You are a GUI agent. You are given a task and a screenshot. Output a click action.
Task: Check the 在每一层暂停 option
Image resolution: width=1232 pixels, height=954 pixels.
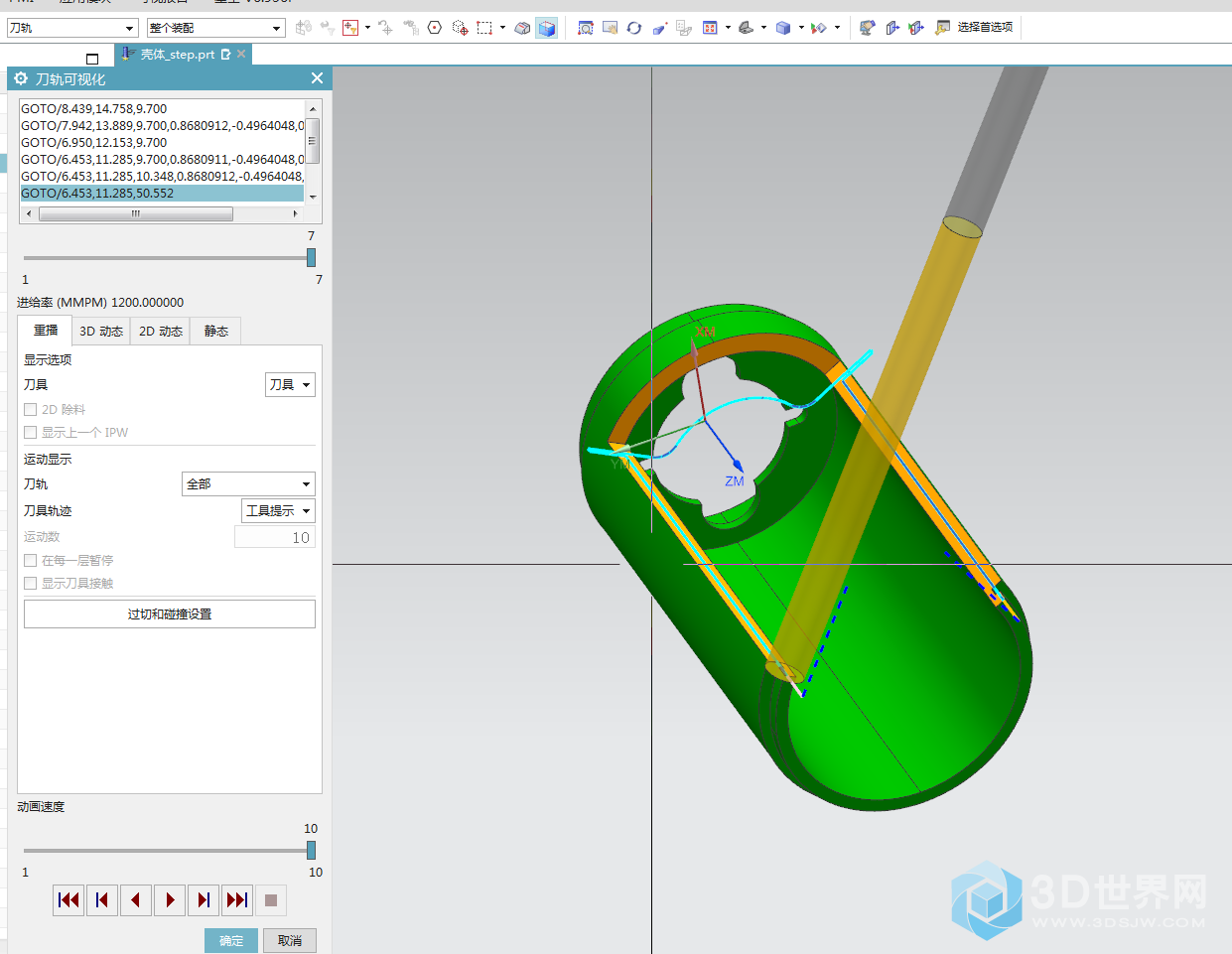pyautogui.click(x=31, y=560)
